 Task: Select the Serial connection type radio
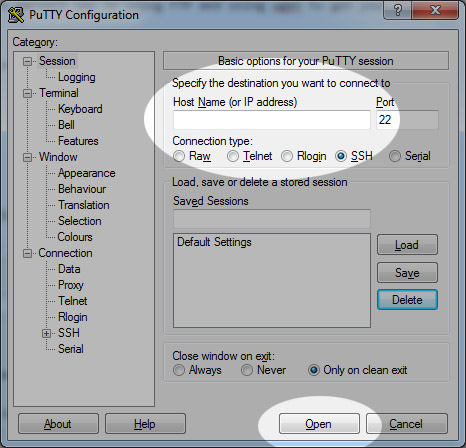[395, 156]
